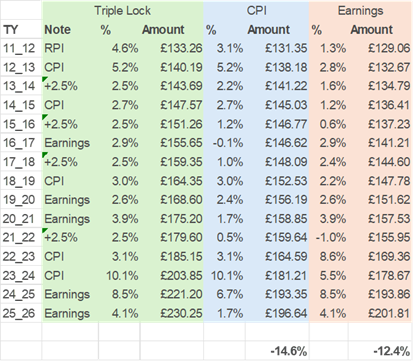The width and height of the screenshot is (413, 361).
Task: Select the £155.65 amount in row 16_17
Action: [172, 143]
